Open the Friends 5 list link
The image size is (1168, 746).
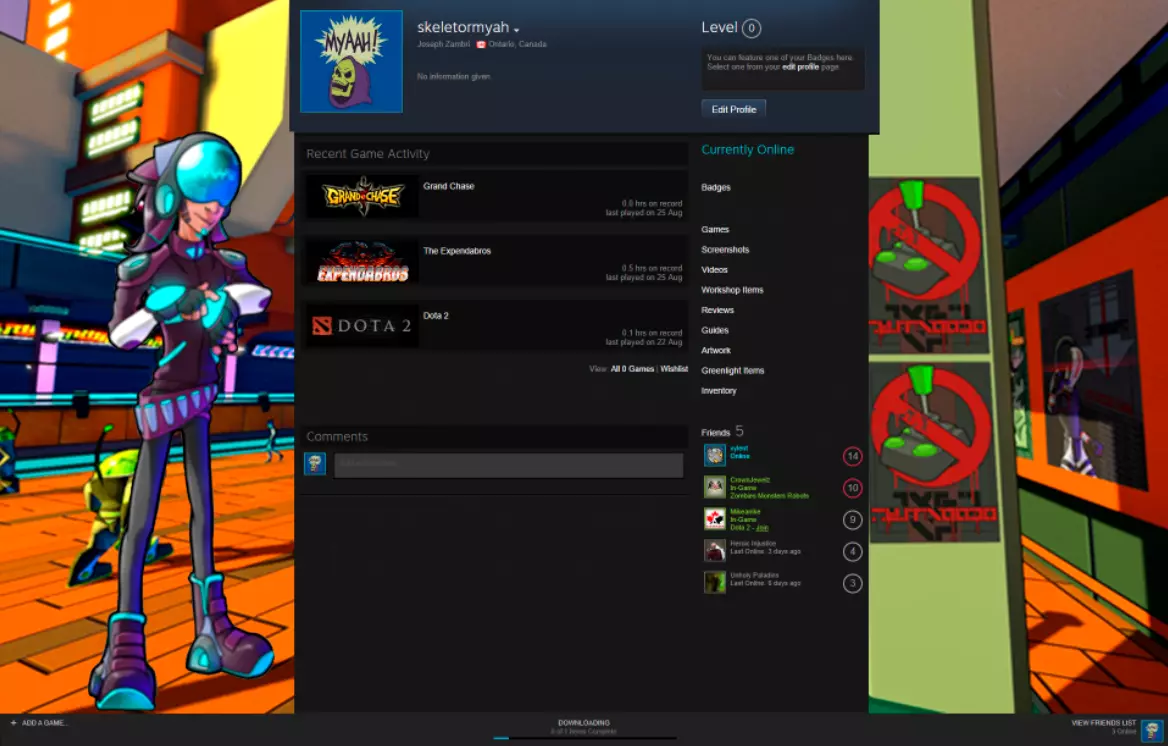(722, 432)
